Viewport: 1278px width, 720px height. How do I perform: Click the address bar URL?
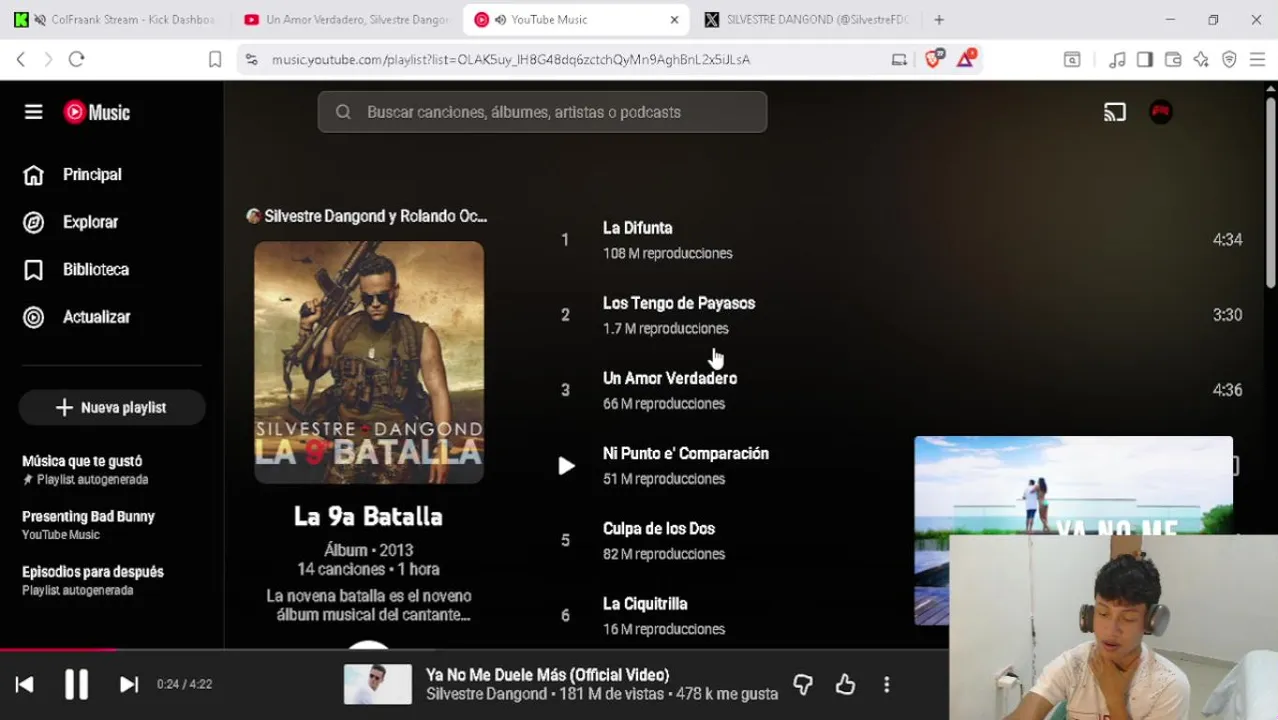(x=511, y=59)
